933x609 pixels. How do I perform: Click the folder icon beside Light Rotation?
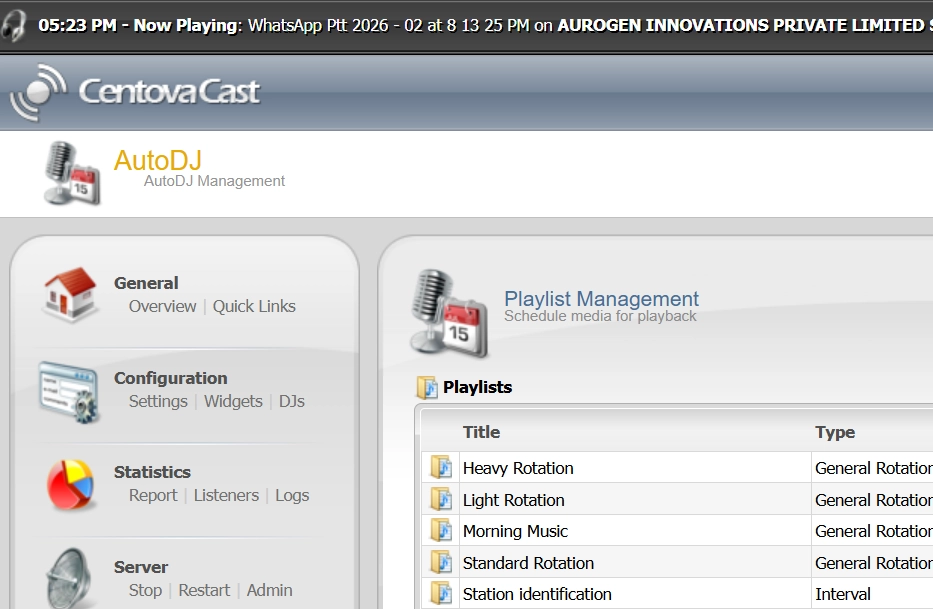point(441,499)
